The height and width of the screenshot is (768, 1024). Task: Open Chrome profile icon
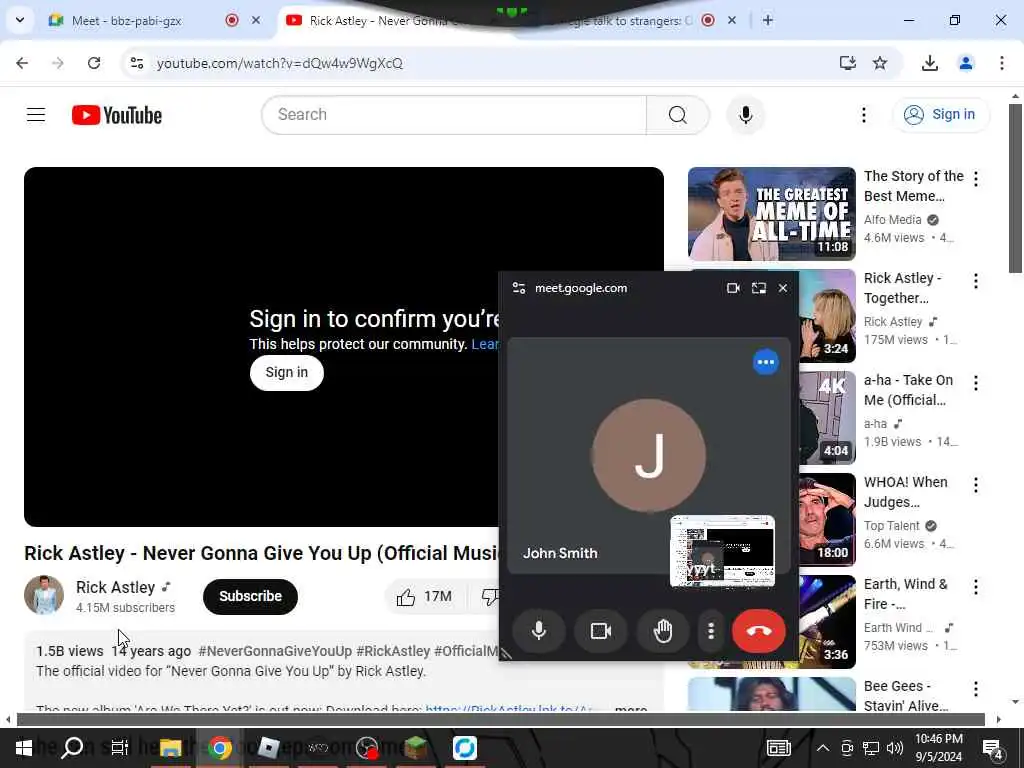tap(965, 63)
